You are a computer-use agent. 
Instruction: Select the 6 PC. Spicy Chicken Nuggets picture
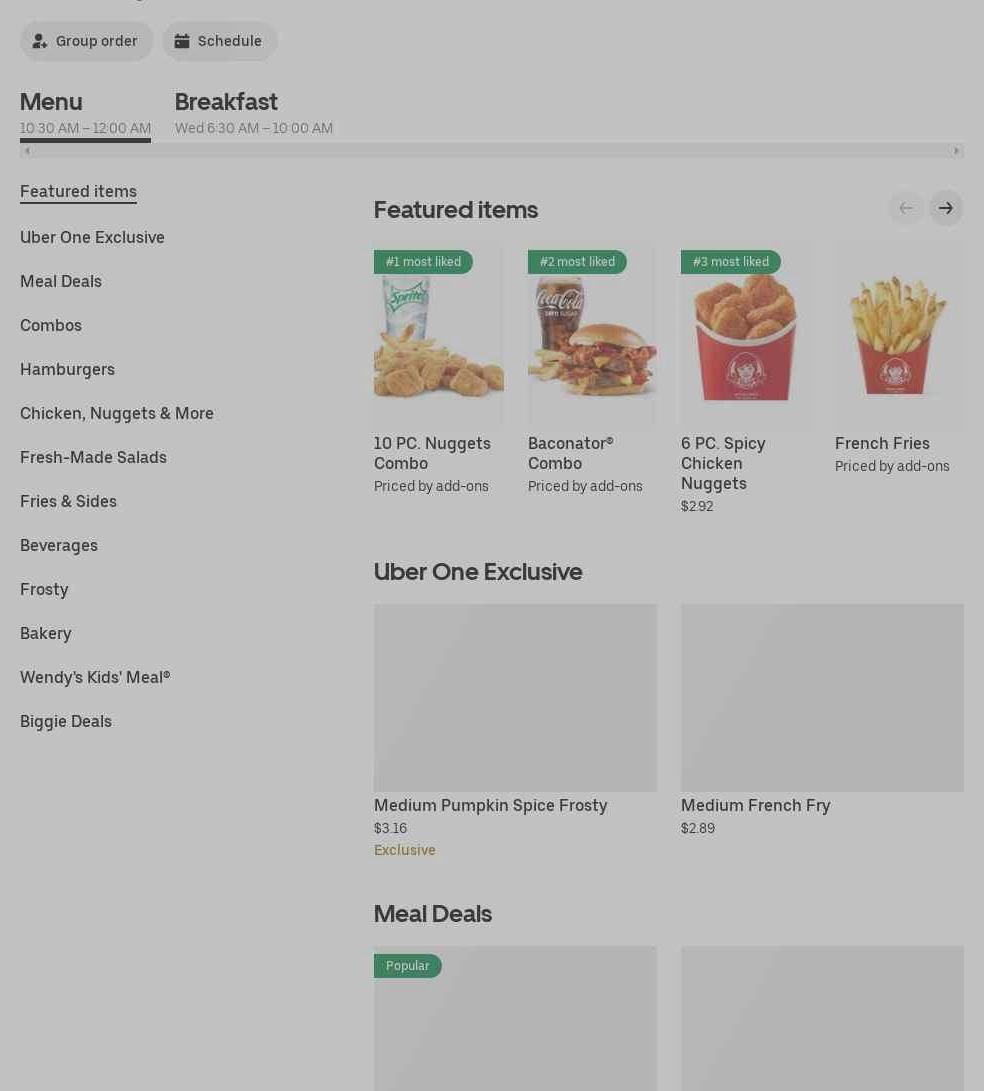click(x=746, y=335)
